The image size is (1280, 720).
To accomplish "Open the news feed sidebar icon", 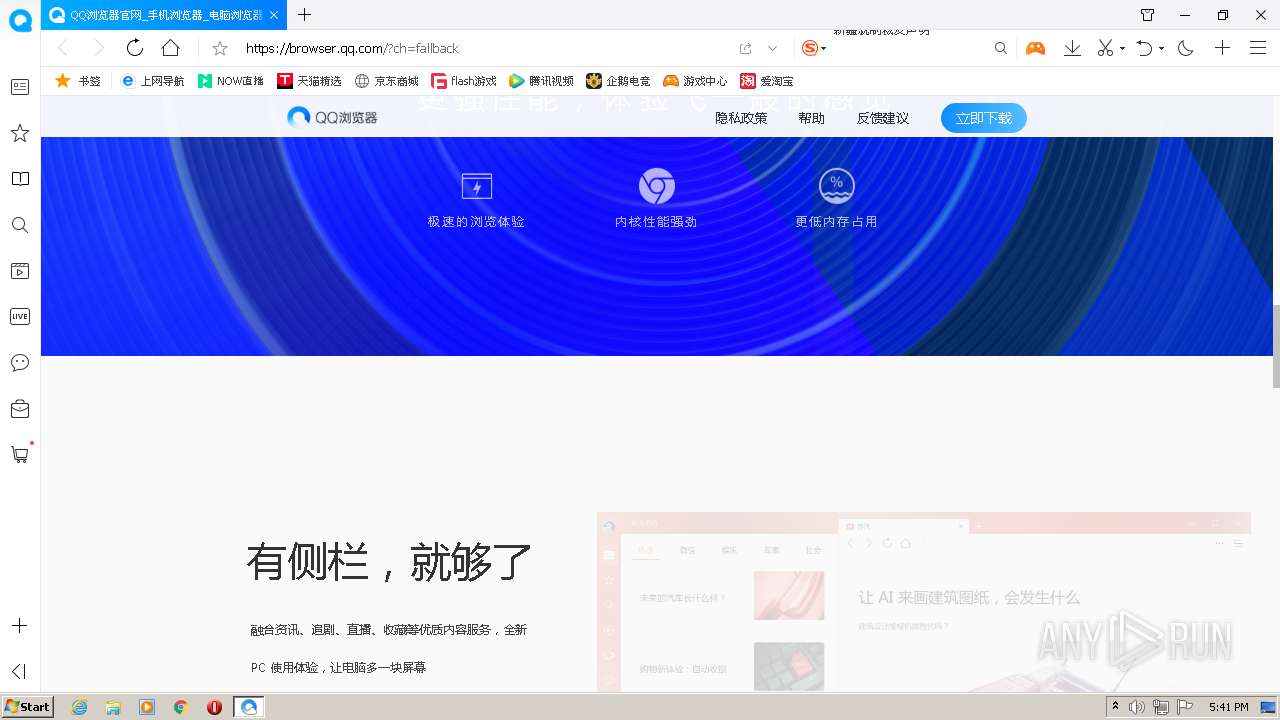I will click(19, 87).
